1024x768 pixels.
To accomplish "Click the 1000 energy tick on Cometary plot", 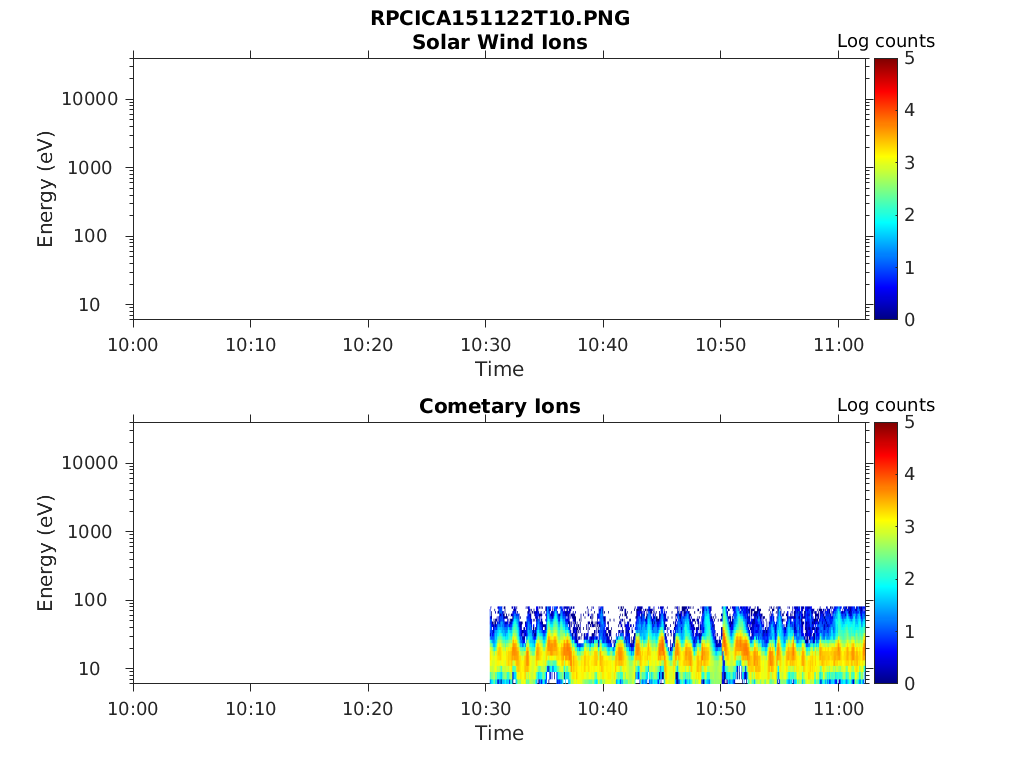I will [90, 532].
